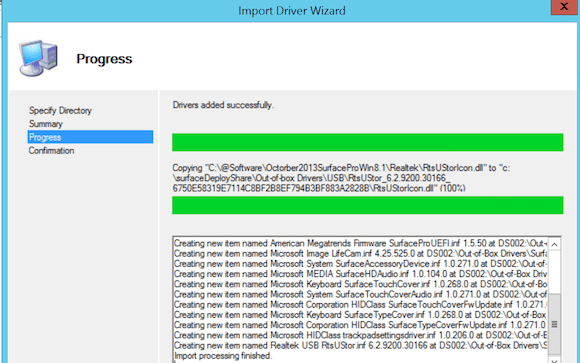Click the Copying RtsUStorIcon.dll status text

[341, 178]
